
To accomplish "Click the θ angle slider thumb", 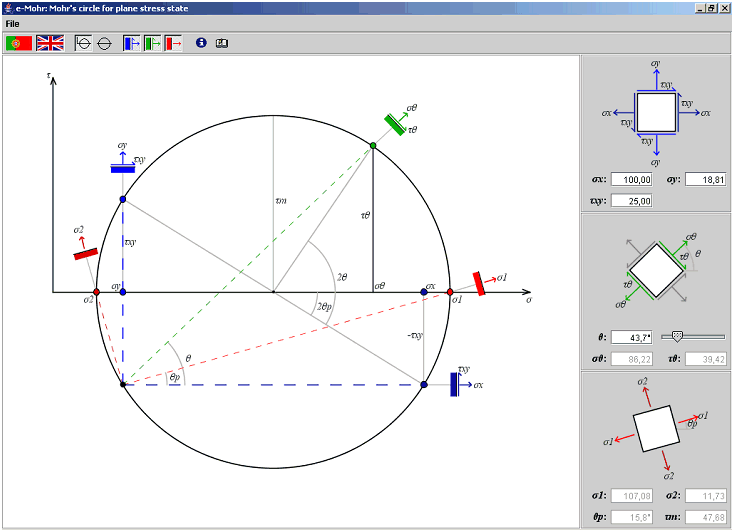I will pyautogui.click(x=677, y=336).
